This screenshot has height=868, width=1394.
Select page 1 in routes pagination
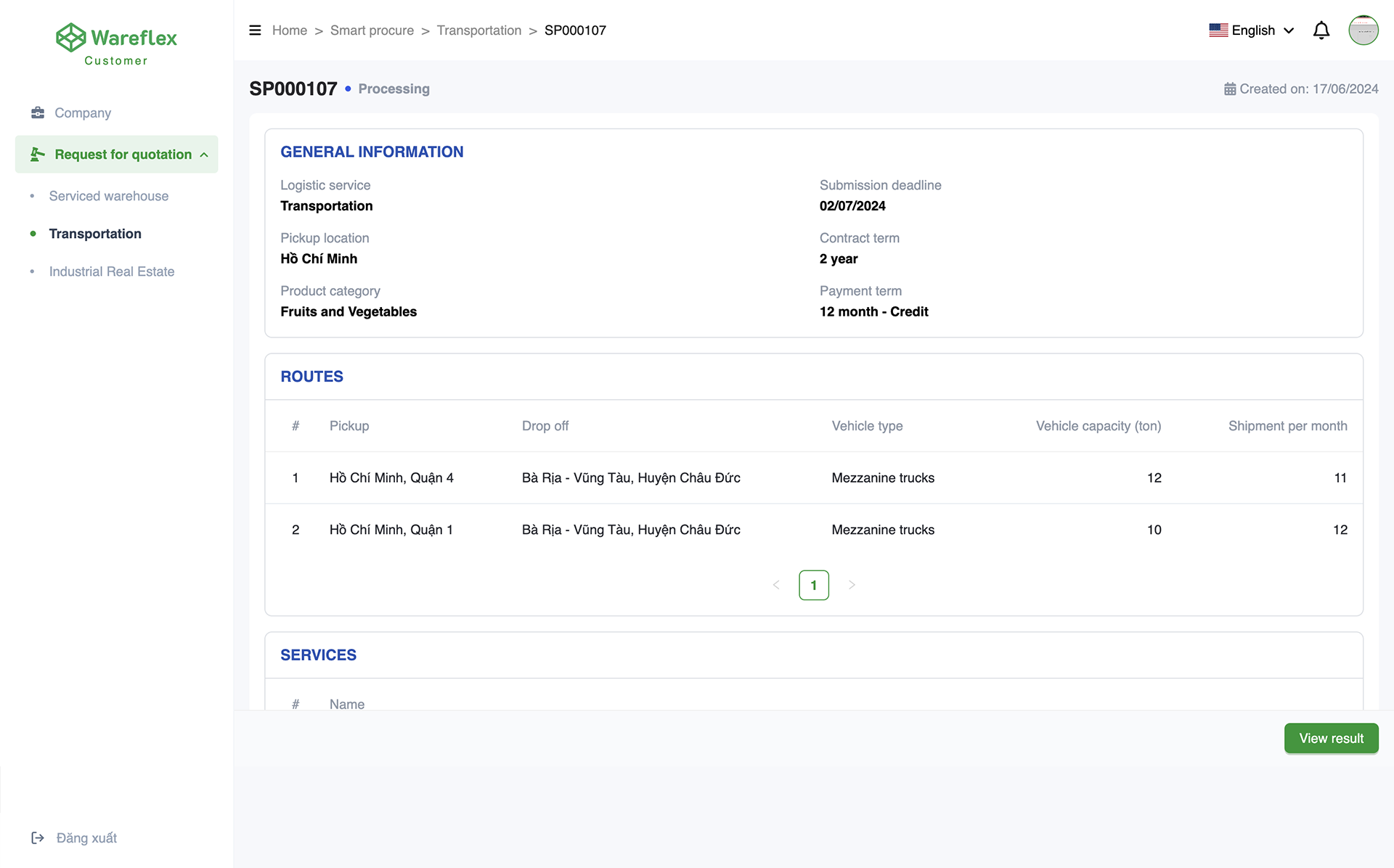pyautogui.click(x=813, y=585)
